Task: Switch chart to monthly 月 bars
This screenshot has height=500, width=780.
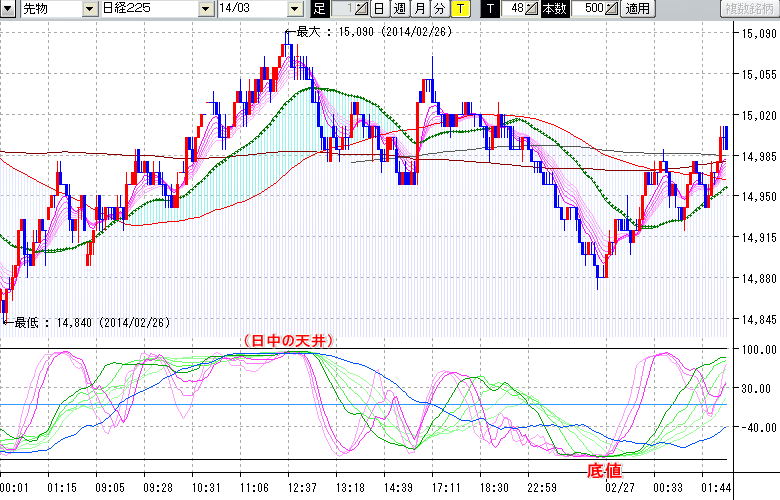Action: coord(419,9)
